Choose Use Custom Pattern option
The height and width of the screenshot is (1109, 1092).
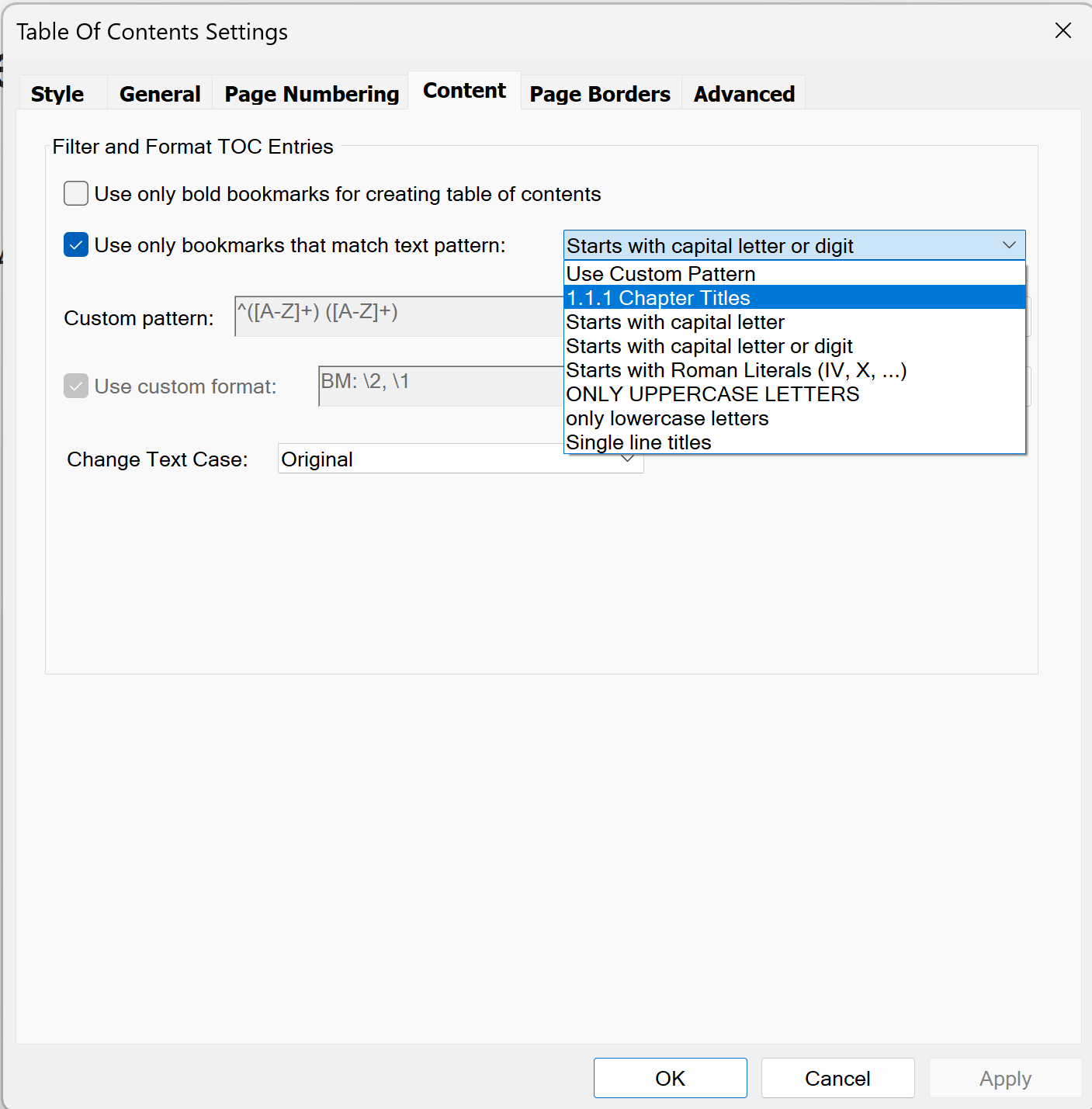click(795, 273)
